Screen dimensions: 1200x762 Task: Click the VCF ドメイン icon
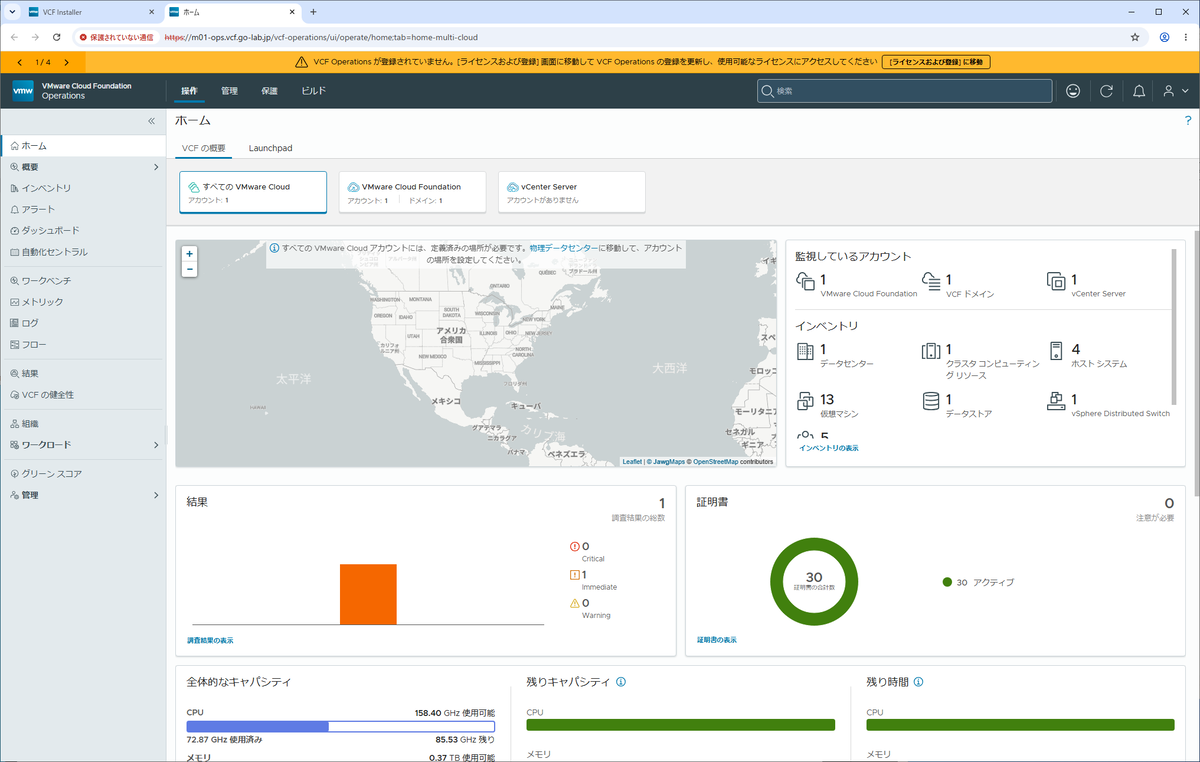click(930, 282)
